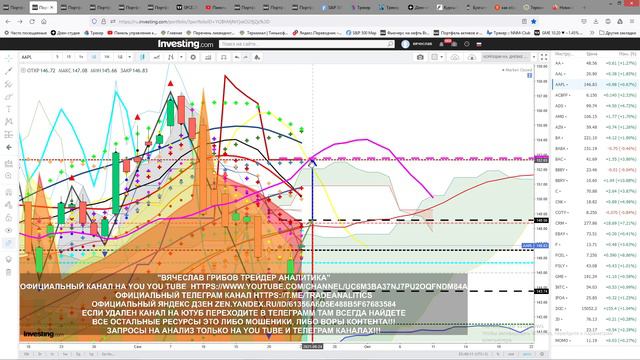
Task: Select the crosshair cursor tool
Action: [9, 59]
